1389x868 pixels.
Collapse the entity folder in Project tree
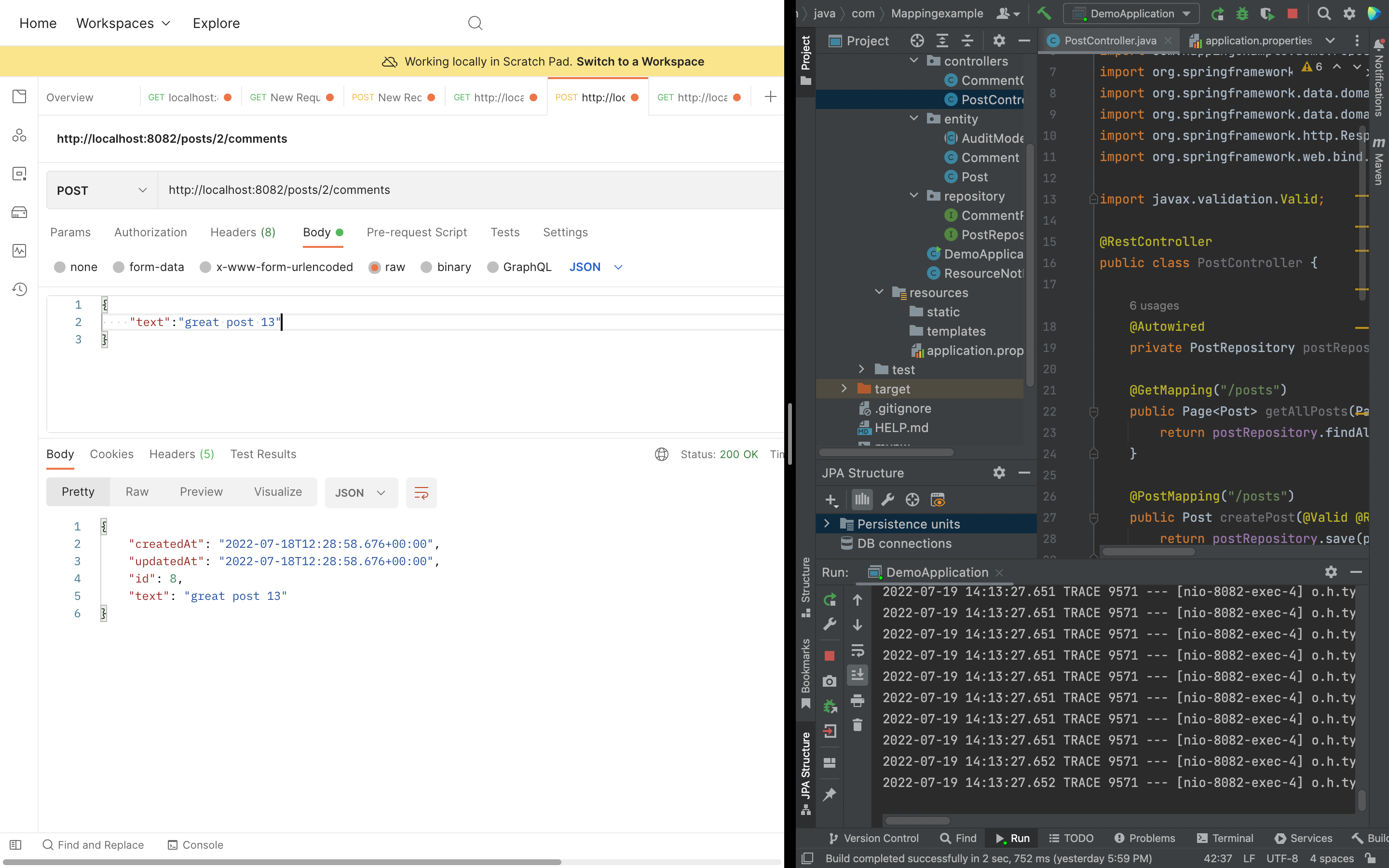(x=913, y=119)
